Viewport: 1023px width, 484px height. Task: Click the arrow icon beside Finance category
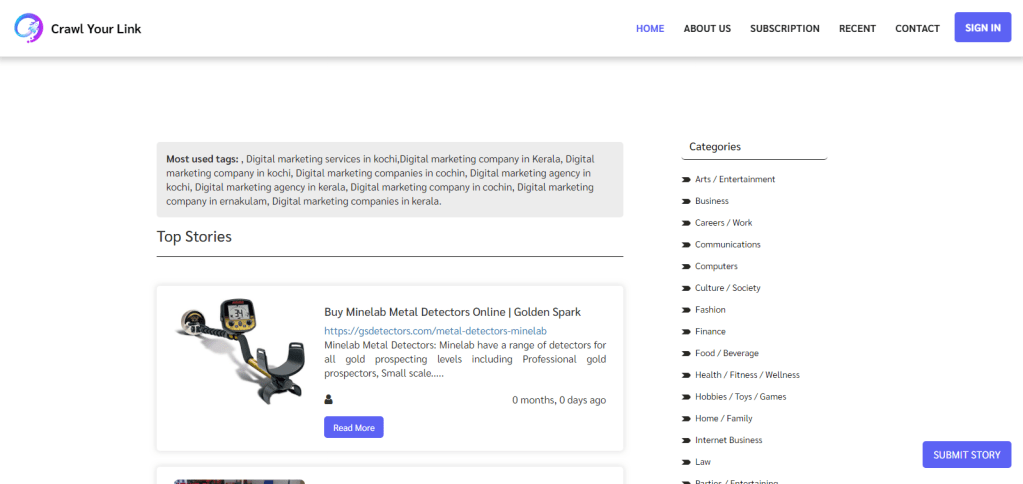point(686,332)
